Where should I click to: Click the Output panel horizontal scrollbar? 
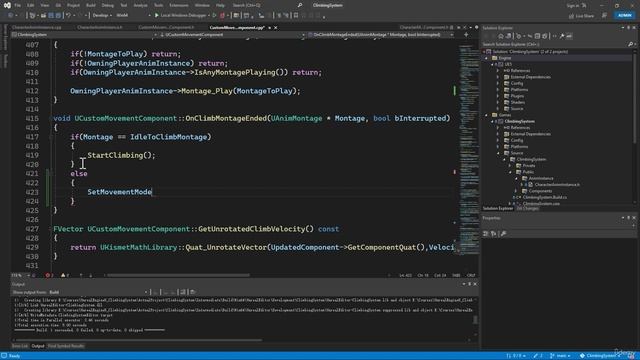139,340
